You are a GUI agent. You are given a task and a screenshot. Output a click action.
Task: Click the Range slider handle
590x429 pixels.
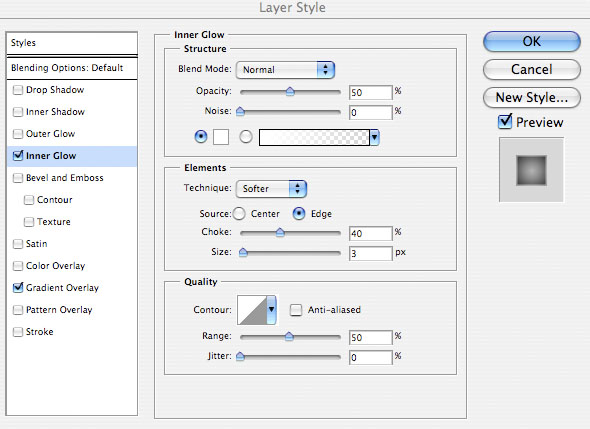(289, 336)
